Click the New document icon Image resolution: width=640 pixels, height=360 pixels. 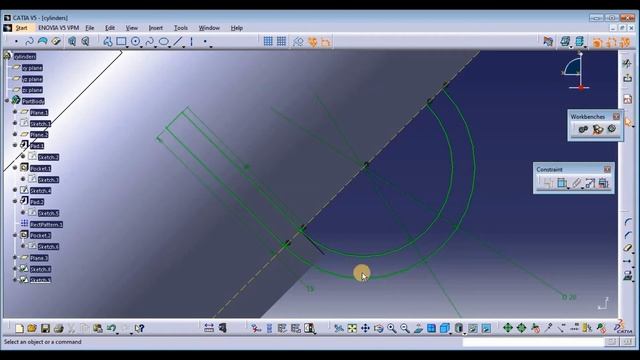point(19,328)
